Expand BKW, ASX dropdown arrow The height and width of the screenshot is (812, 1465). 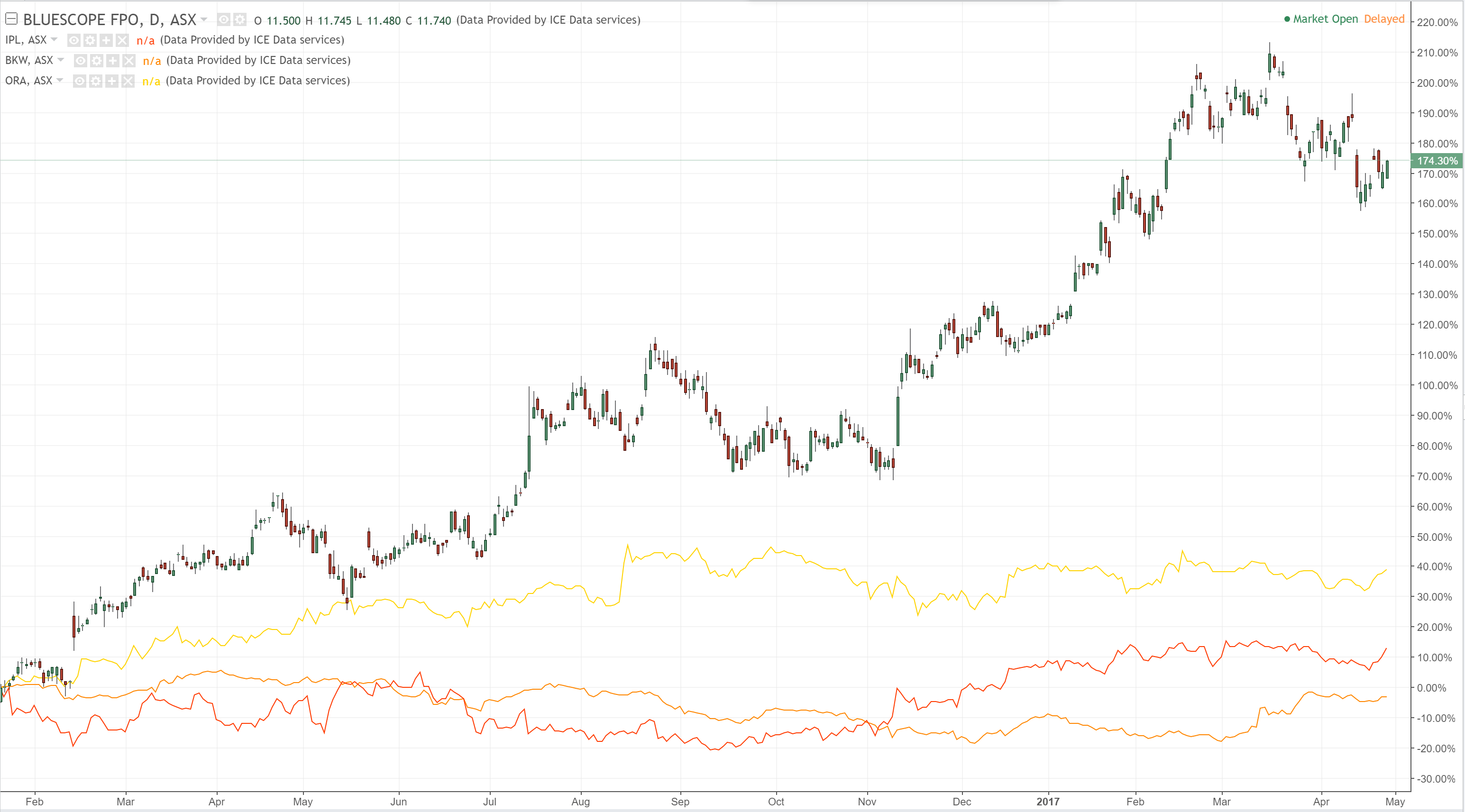(60, 60)
